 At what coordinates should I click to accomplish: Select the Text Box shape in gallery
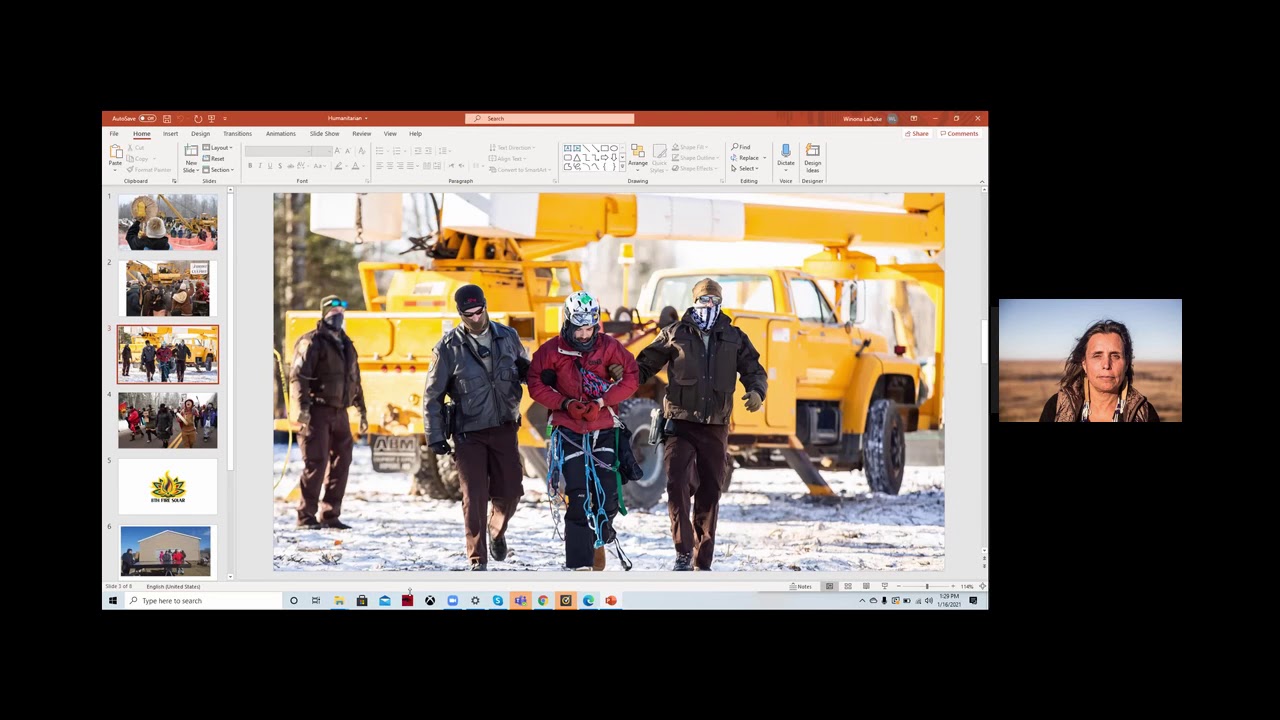[568, 149]
